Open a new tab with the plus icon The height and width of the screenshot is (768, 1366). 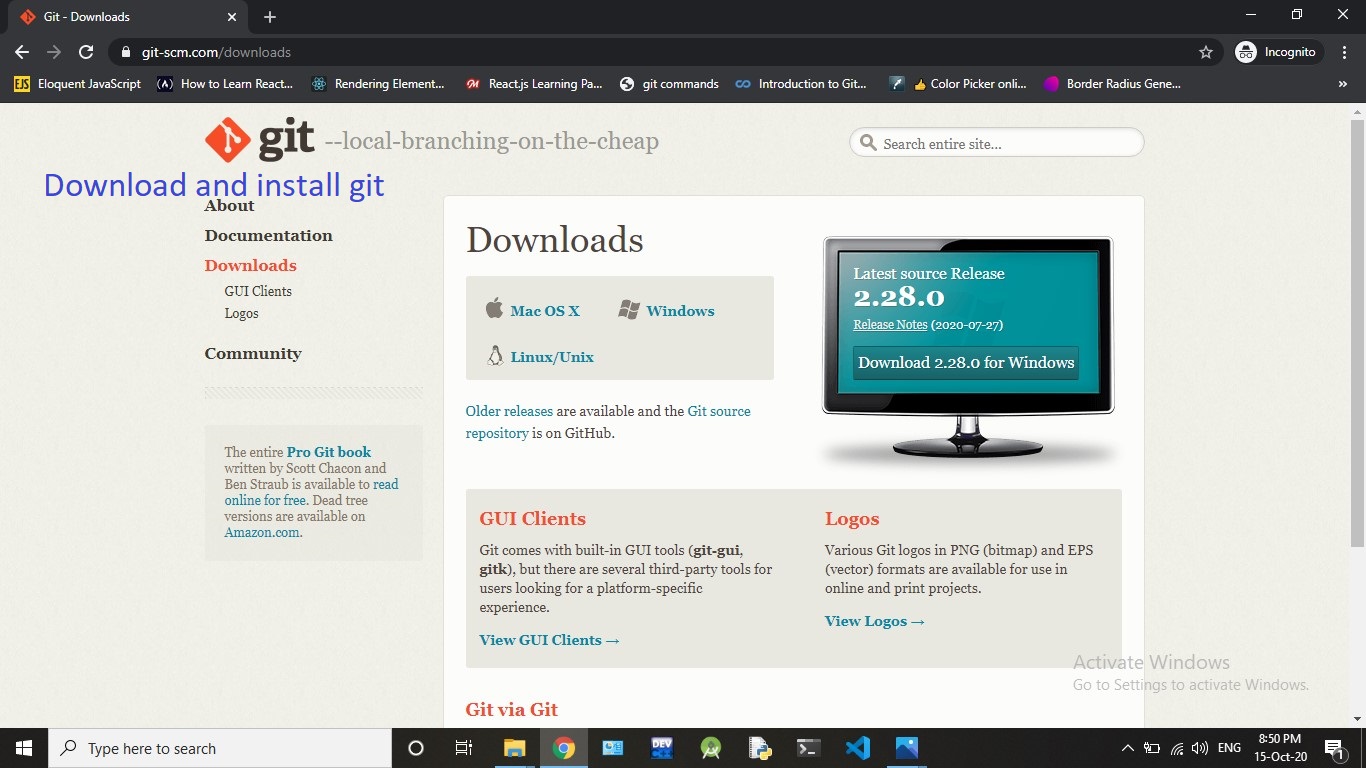point(270,17)
